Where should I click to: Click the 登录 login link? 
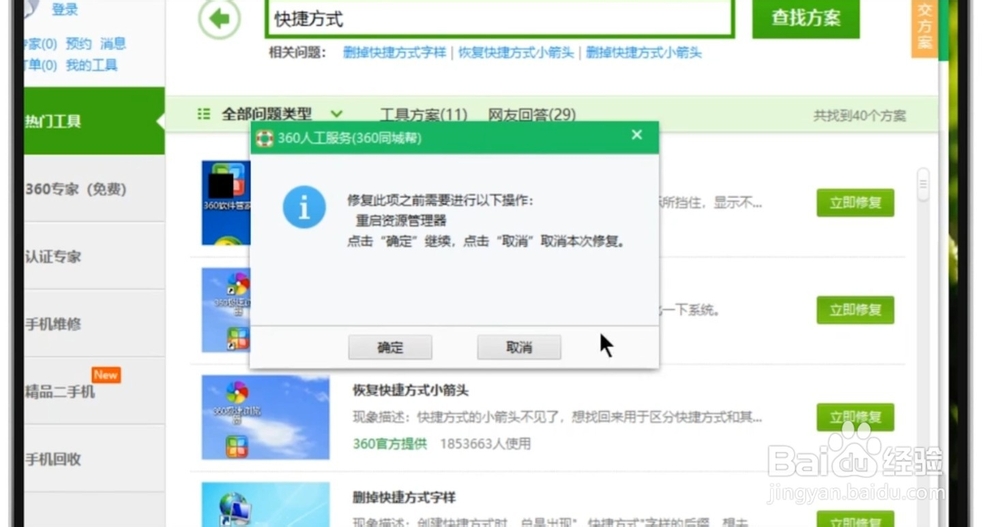[64, 10]
